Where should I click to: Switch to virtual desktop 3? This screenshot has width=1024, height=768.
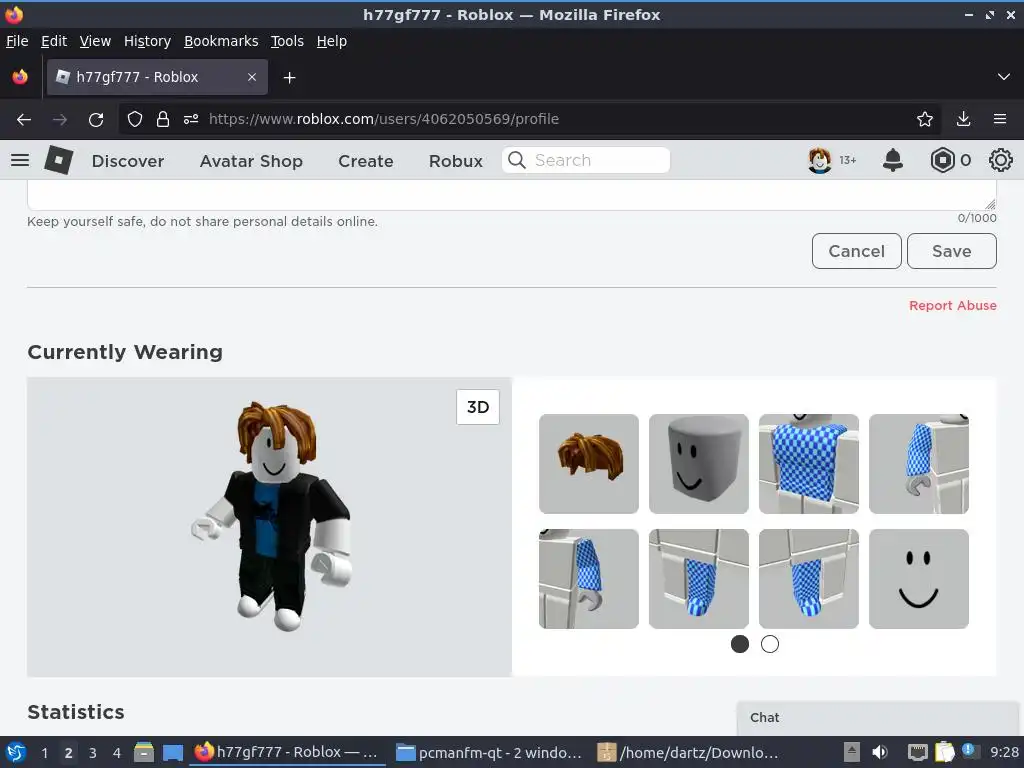pyautogui.click(x=93, y=753)
